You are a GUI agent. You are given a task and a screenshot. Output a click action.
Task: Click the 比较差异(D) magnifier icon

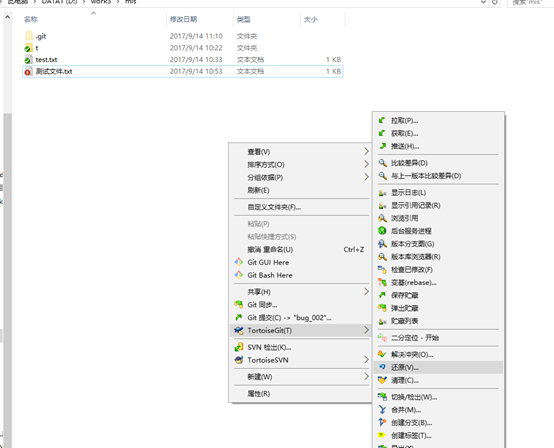[x=383, y=163]
